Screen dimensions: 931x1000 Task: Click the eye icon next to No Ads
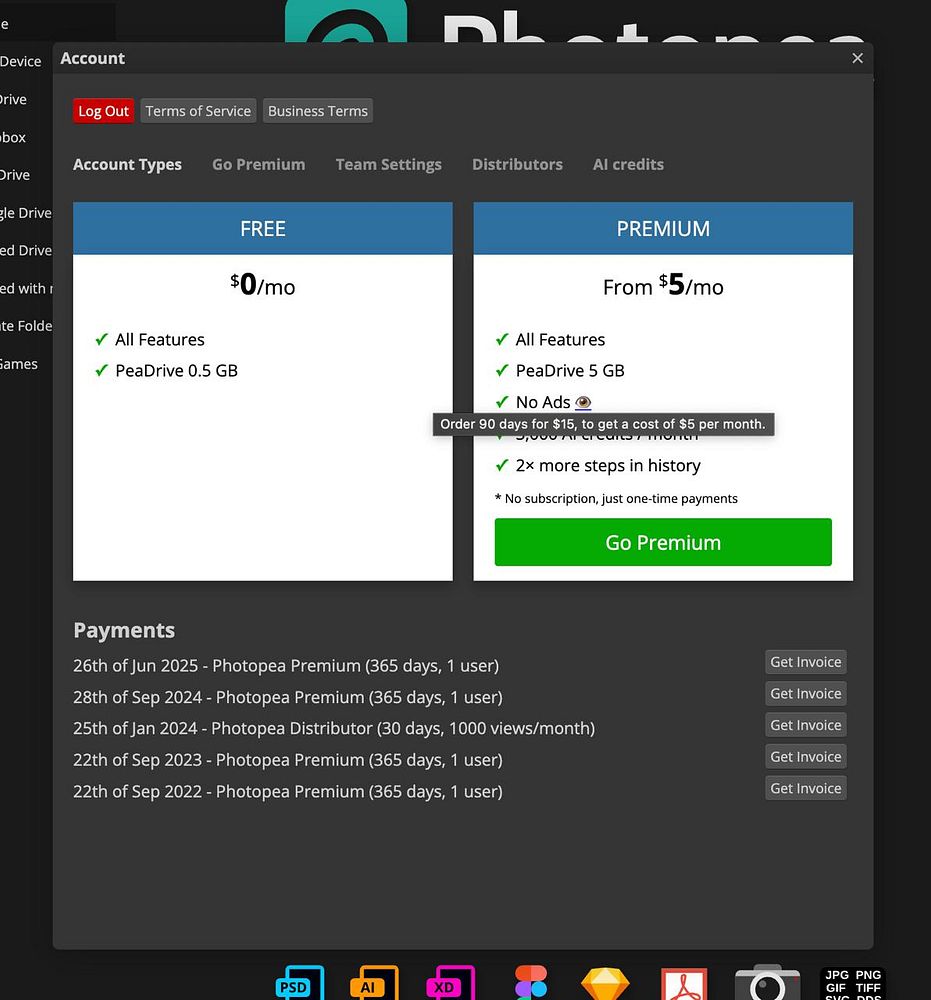click(583, 402)
